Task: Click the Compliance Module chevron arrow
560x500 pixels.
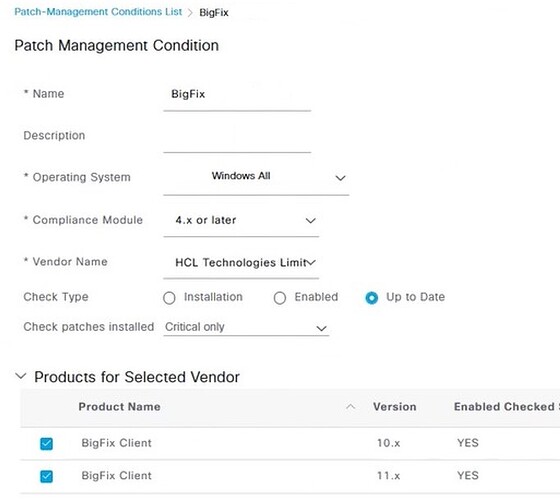Action: coord(310,221)
